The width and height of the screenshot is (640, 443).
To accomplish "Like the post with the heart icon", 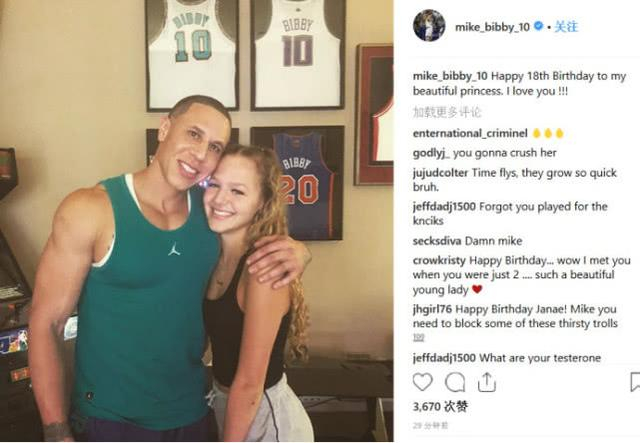I will pyautogui.click(x=422, y=382).
